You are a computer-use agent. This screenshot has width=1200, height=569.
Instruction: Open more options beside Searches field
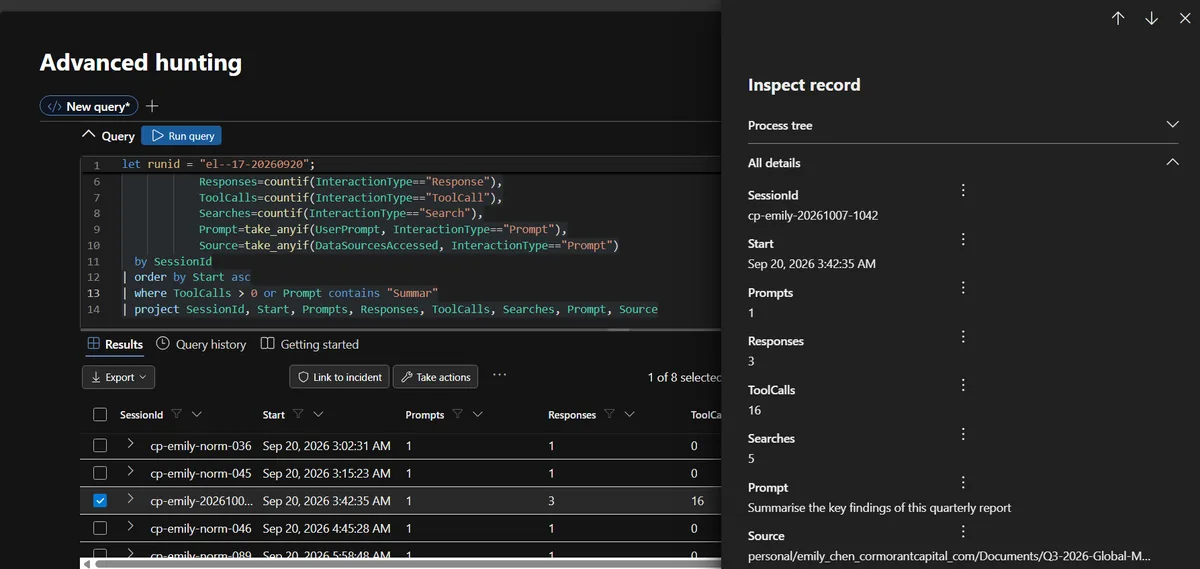(x=963, y=433)
